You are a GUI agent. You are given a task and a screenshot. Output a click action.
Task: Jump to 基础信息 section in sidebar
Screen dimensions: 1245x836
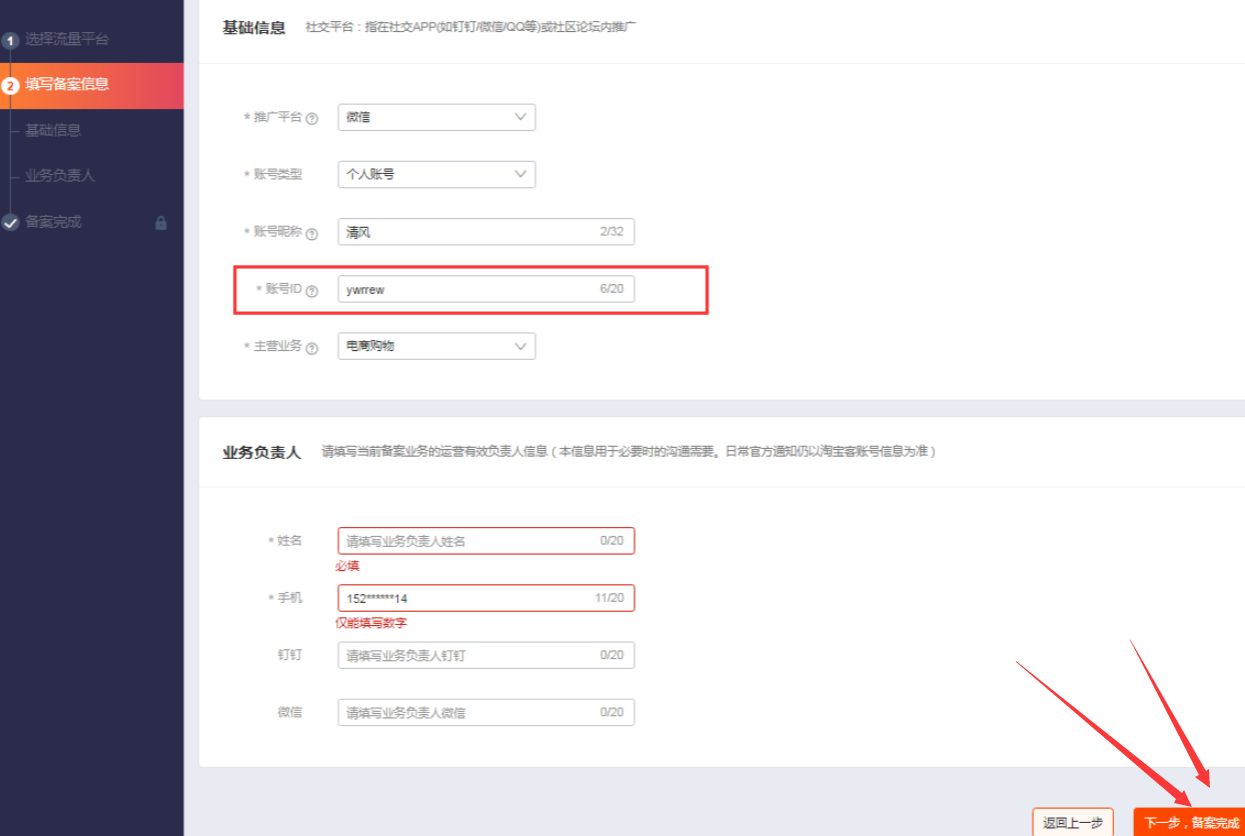point(53,130)
